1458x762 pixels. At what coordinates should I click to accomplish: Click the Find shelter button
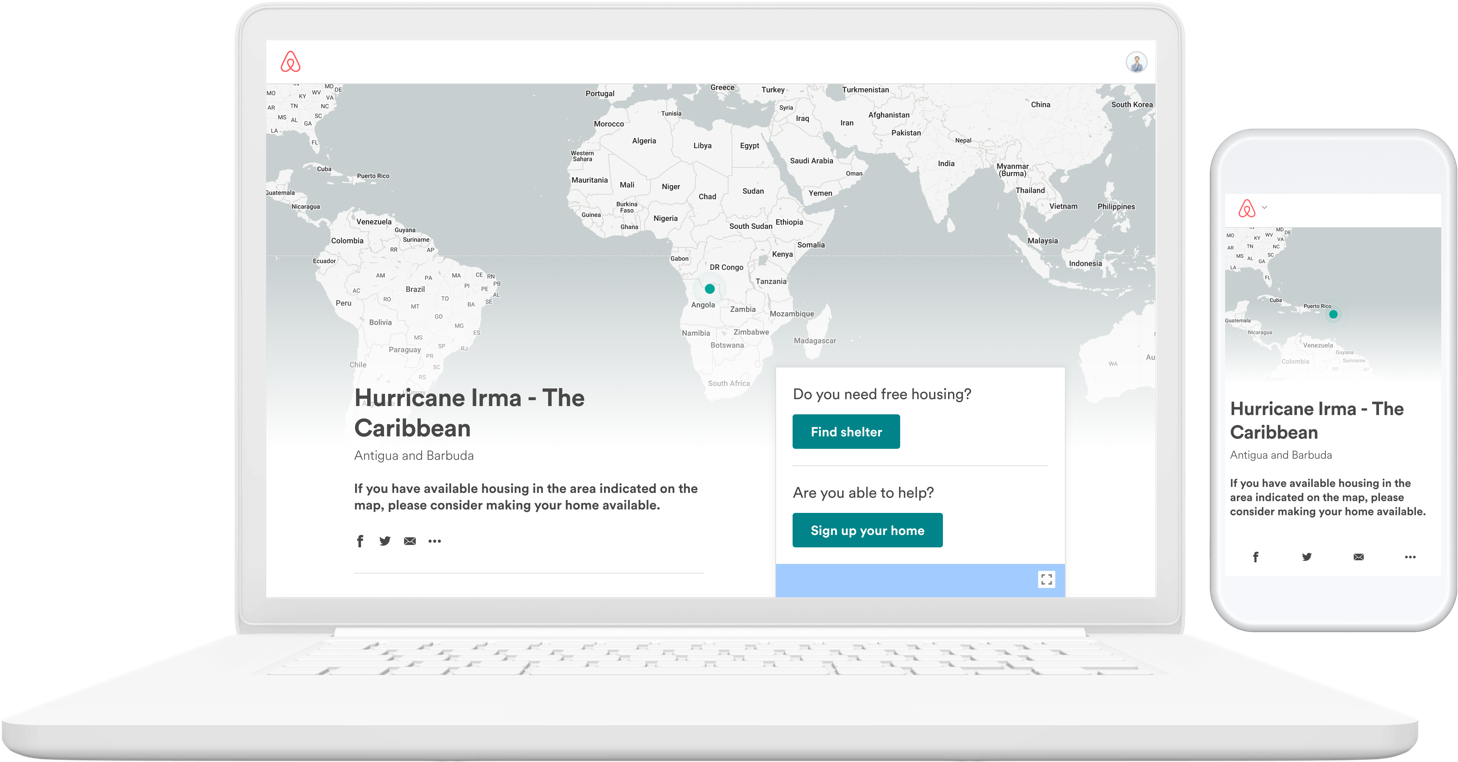tap(846, 432)
